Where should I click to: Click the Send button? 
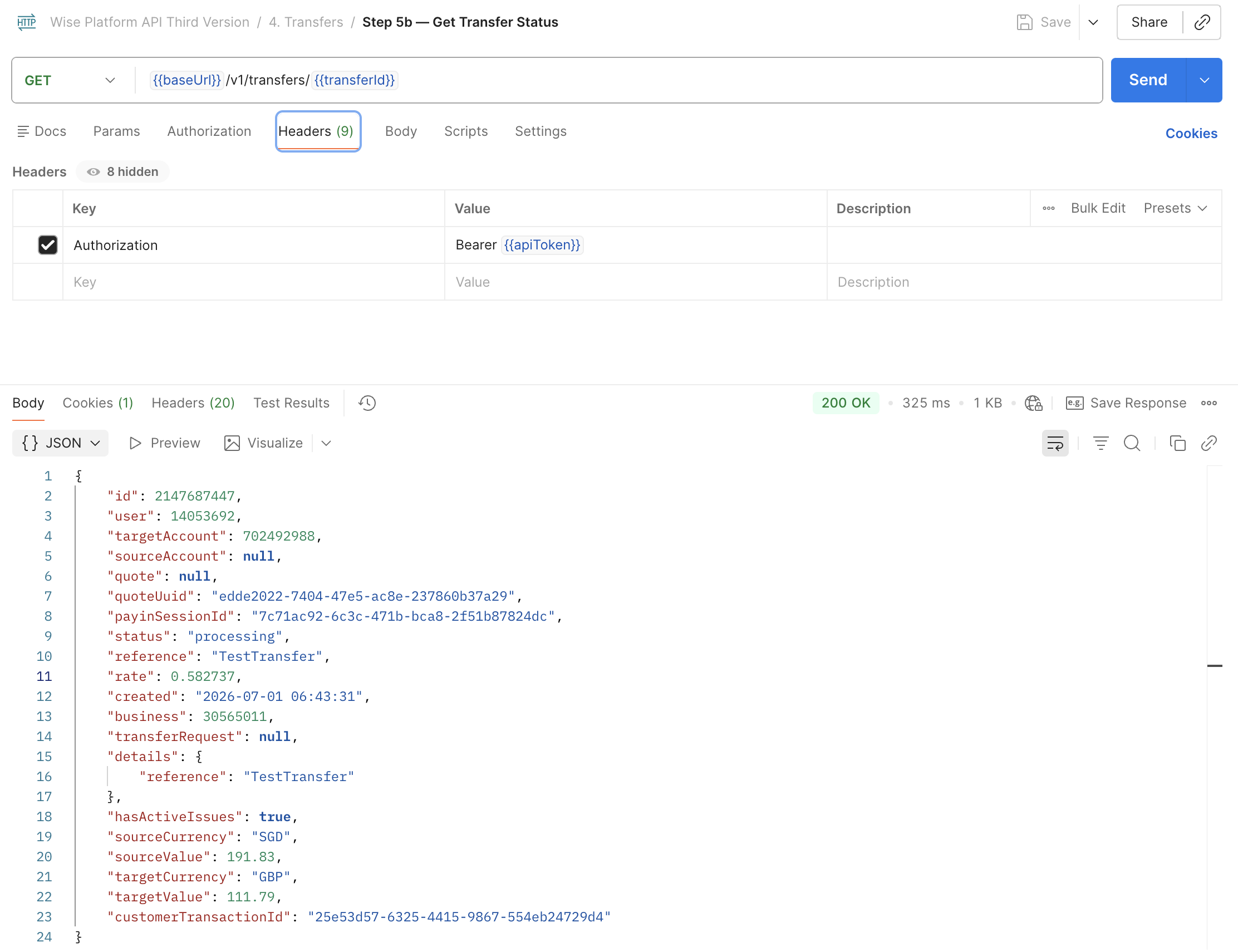(1148, 80)
